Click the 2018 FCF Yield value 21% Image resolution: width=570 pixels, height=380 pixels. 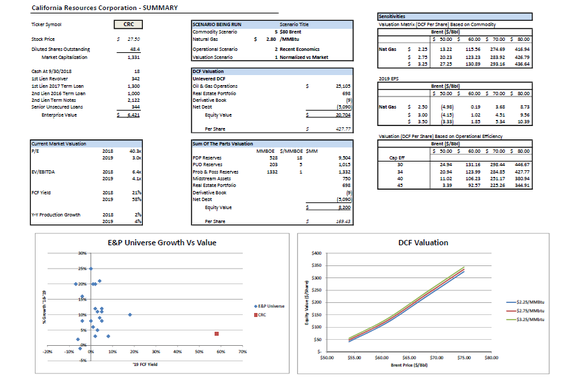137,192
